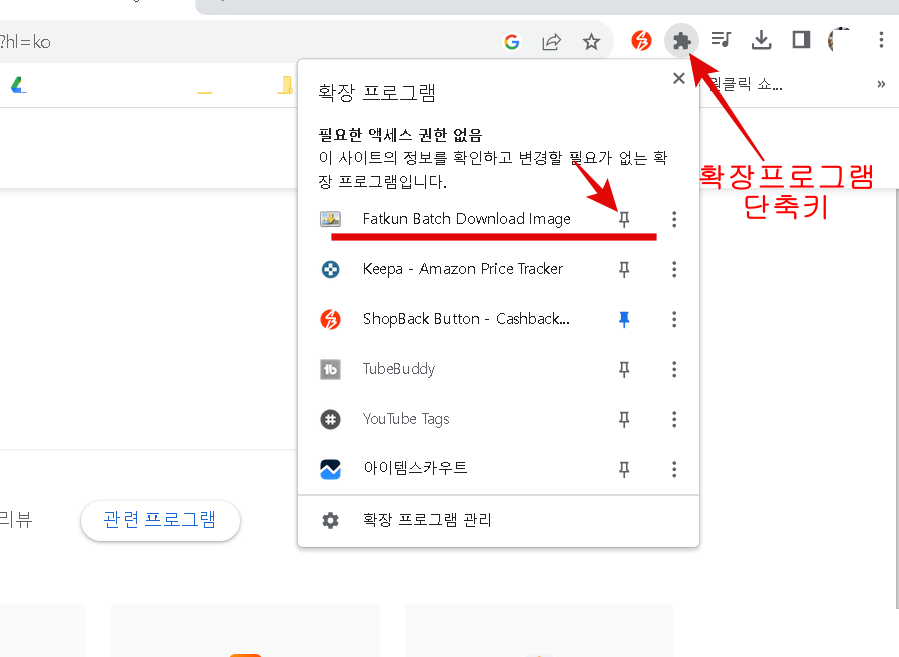Pin Fatkun Batch Download Image to toolbar
The height and width of the screenshot is (657, 899).
click(624, 219)
